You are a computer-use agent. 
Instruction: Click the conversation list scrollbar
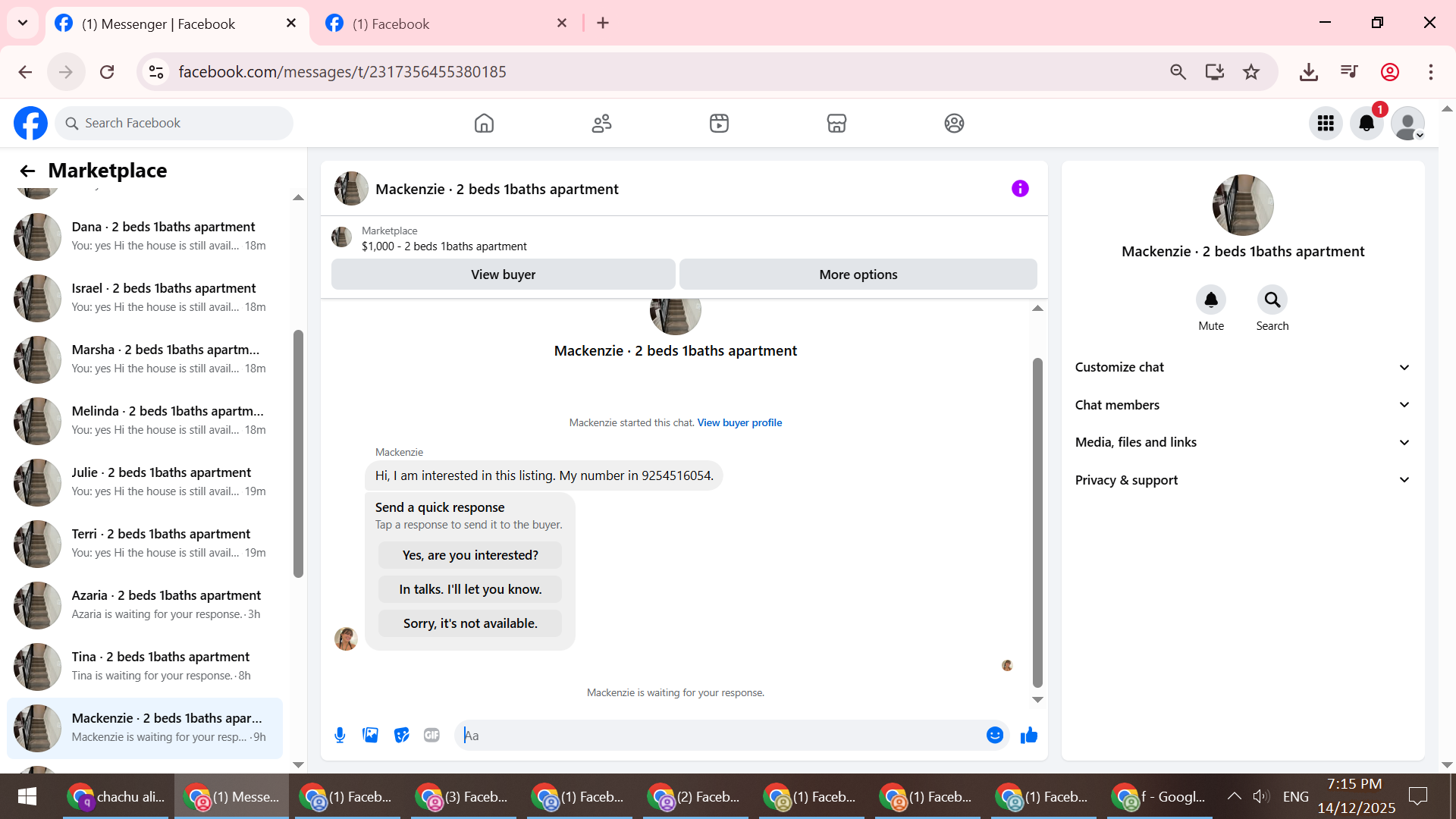[x=298, y=455]
